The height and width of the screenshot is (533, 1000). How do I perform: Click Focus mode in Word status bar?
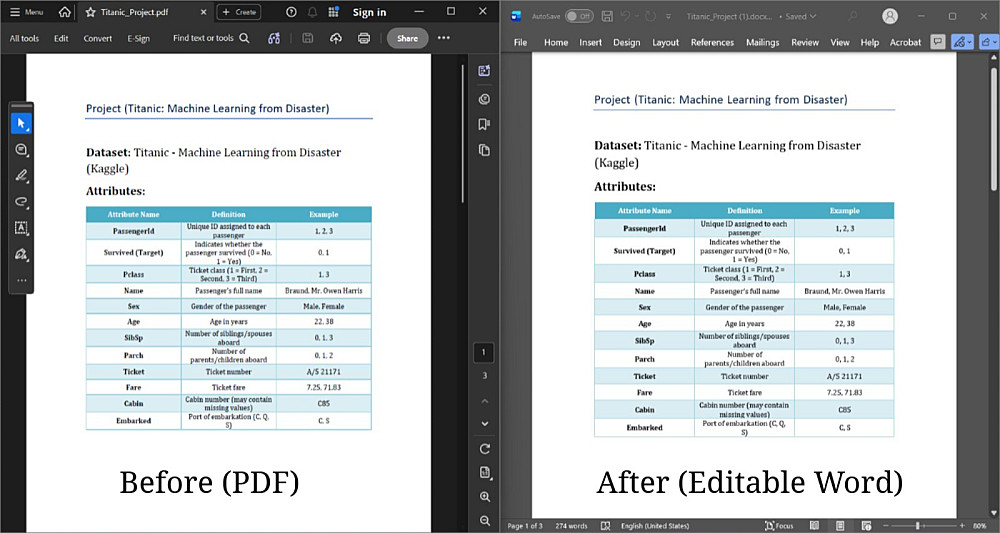pos(779,526)
